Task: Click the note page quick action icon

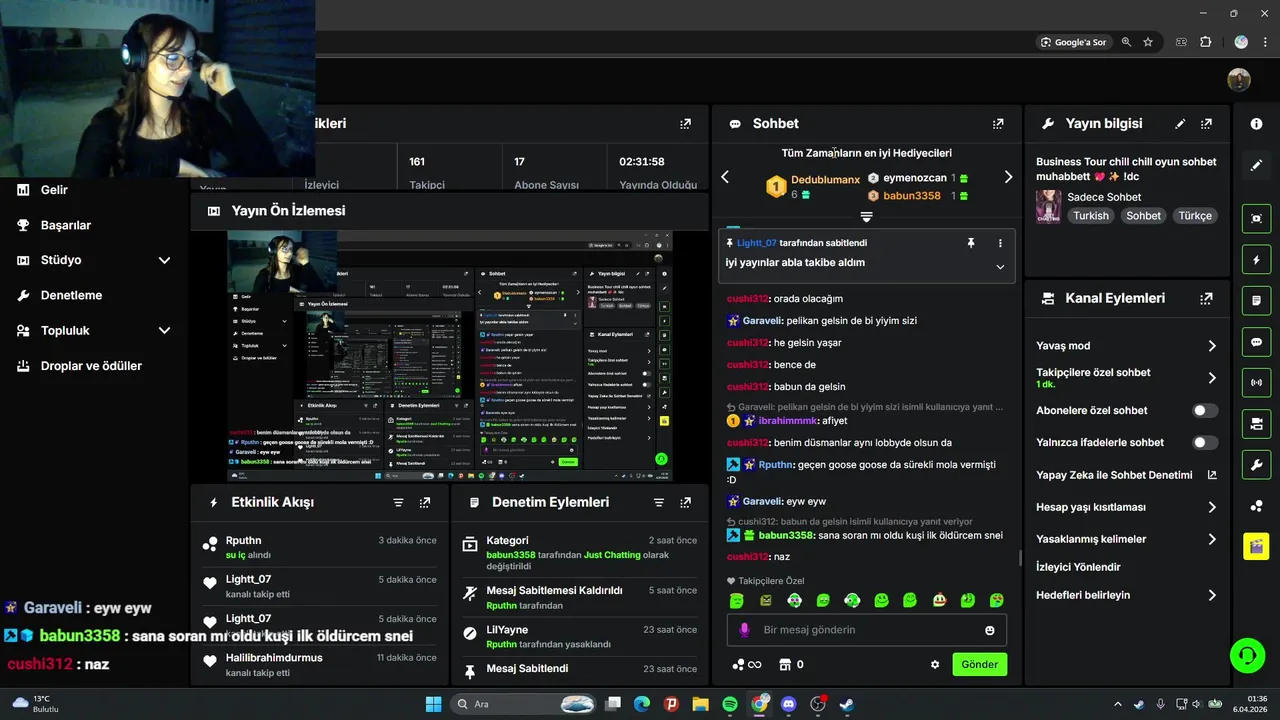Action: pyautogui.click(x=1256, y=300)
